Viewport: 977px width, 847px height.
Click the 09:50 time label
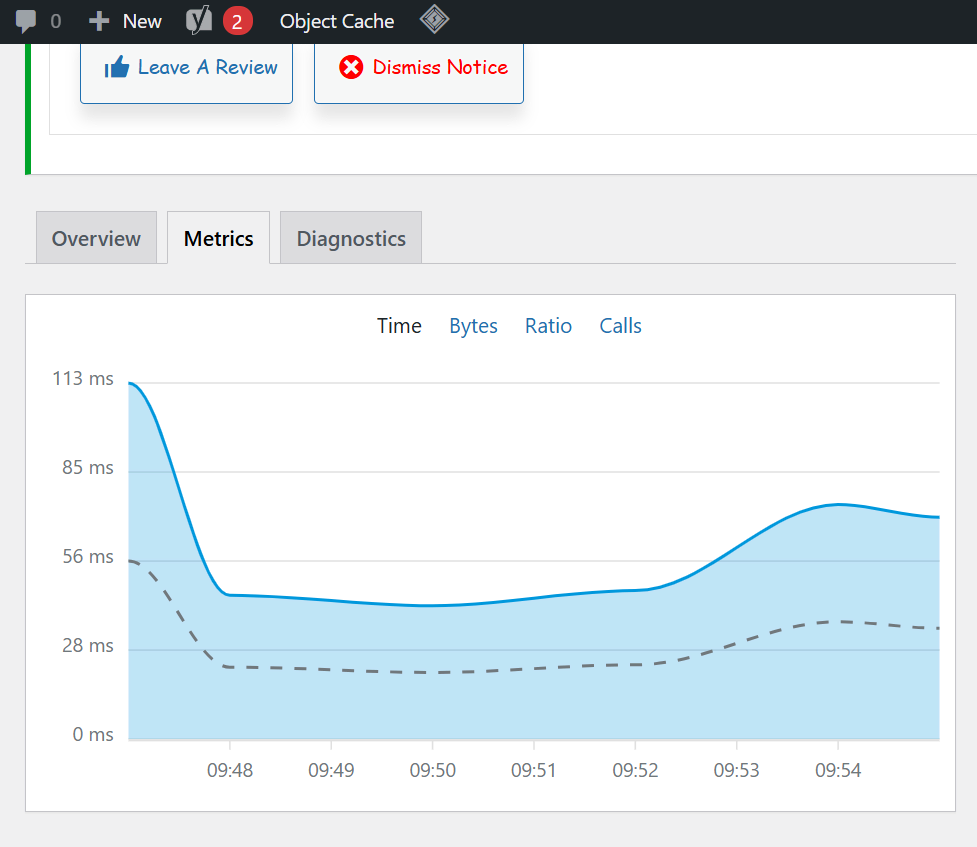click(x=432, y=770)
